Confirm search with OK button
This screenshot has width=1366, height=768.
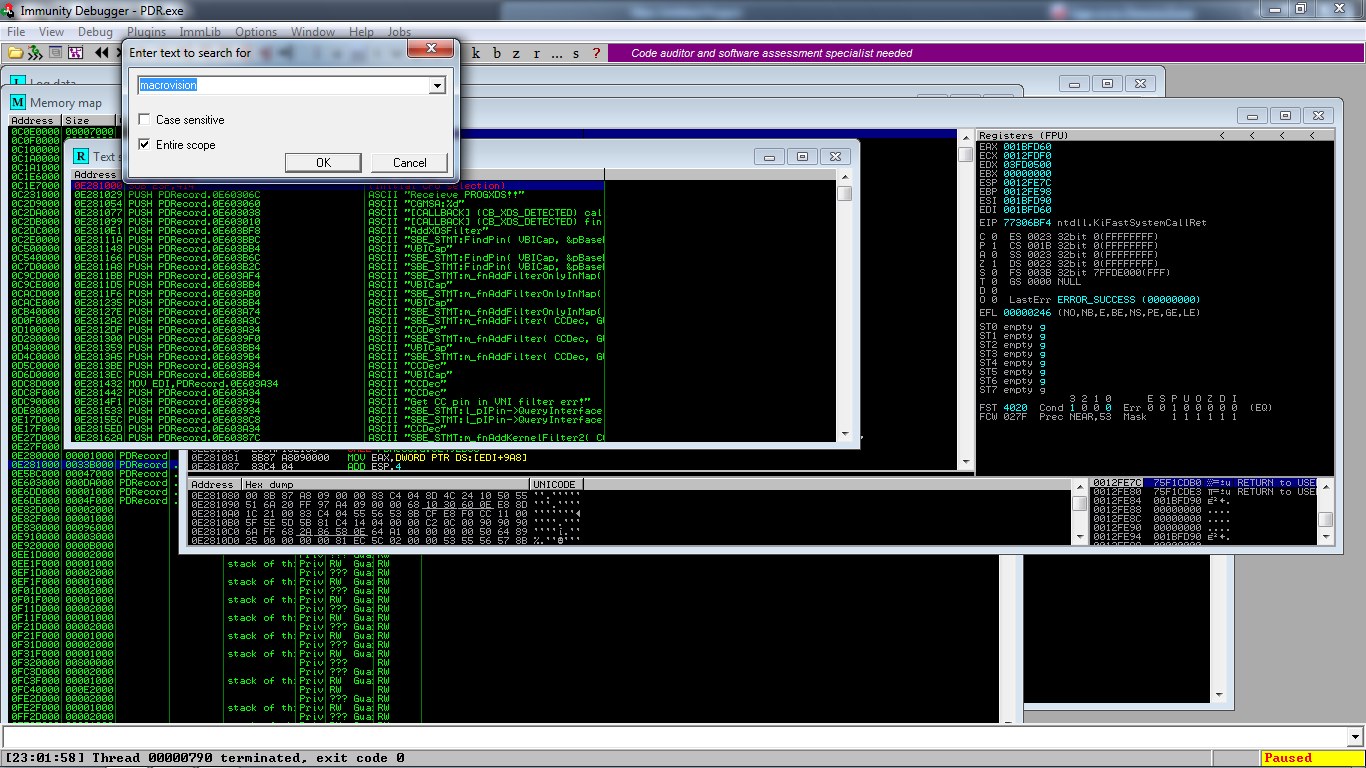[x=323, y=162]
